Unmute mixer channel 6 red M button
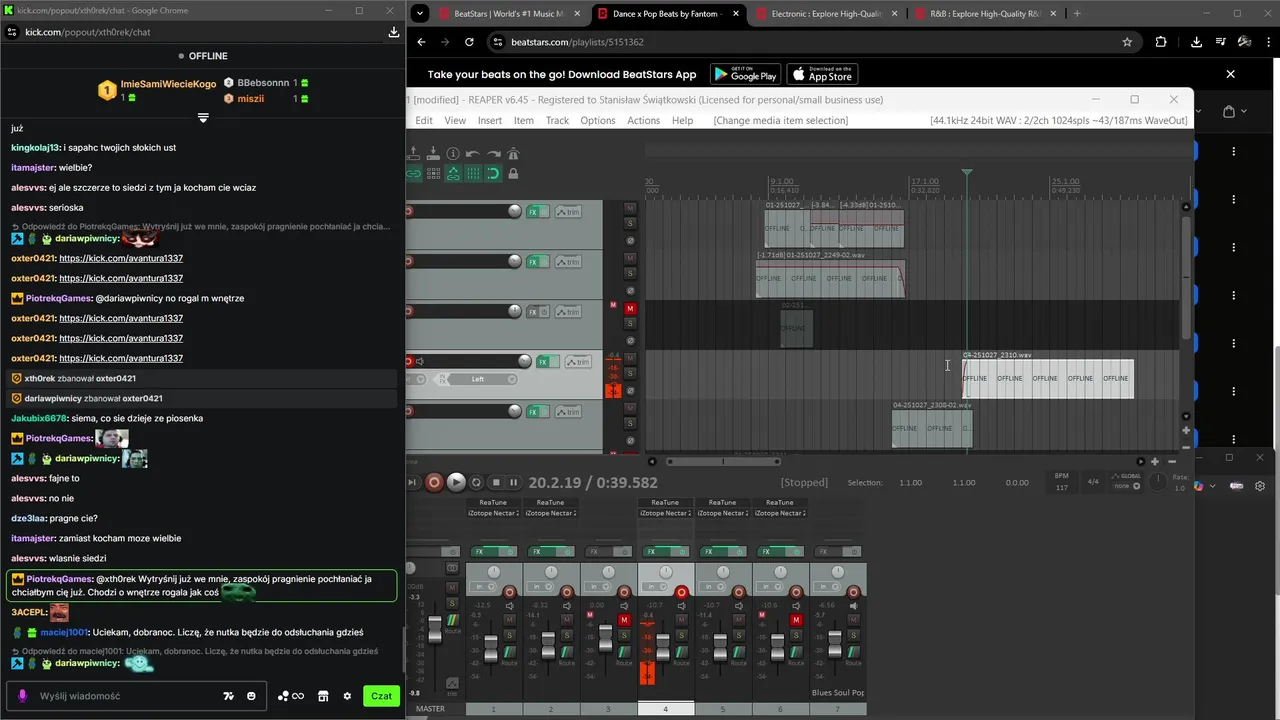This screenshot has width=1280, height=720. point(796,620)
